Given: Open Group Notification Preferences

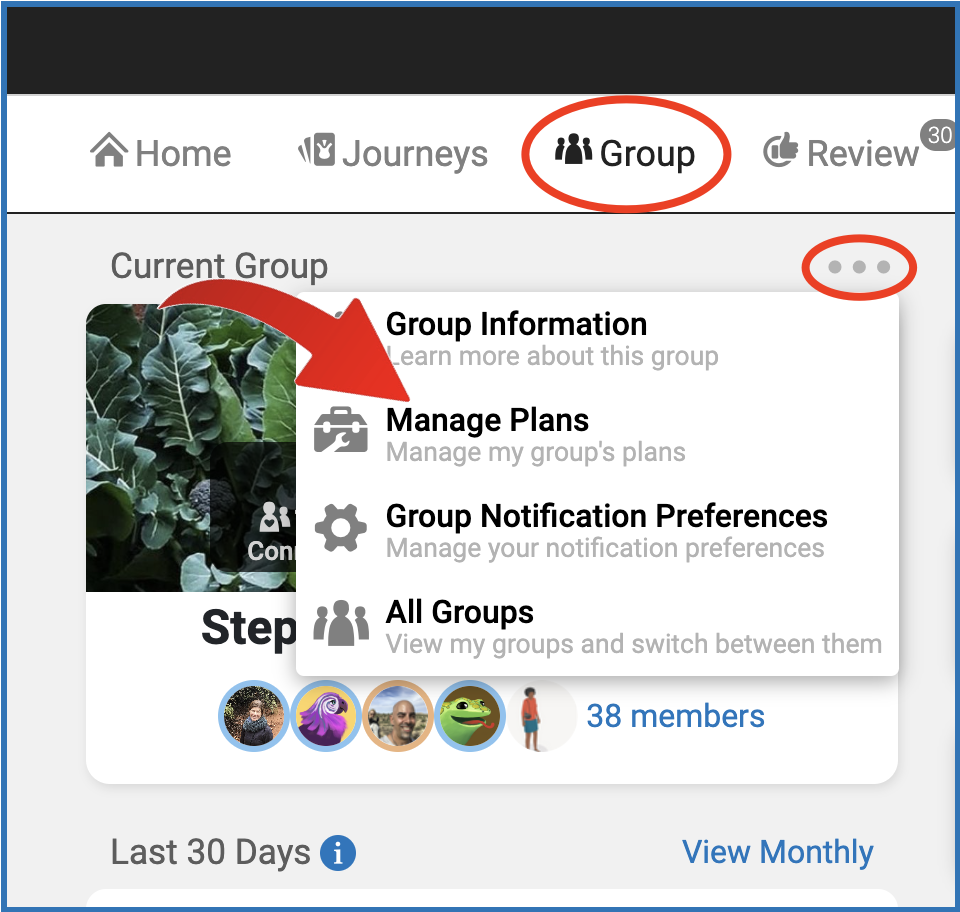Looking at the screenshot, I should coord(606,517).
